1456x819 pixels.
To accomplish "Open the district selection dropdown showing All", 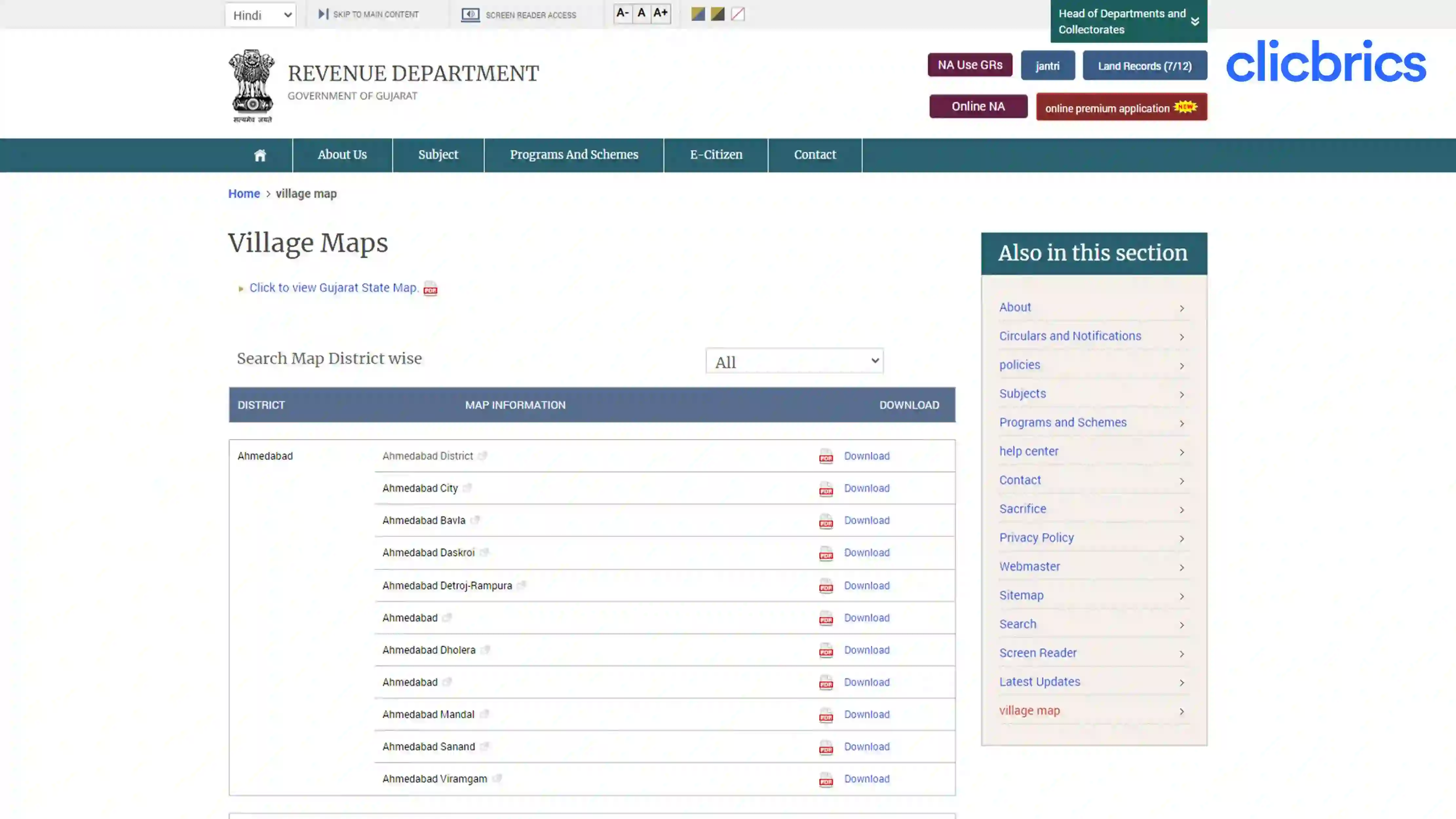I will [x=794, y=361].
